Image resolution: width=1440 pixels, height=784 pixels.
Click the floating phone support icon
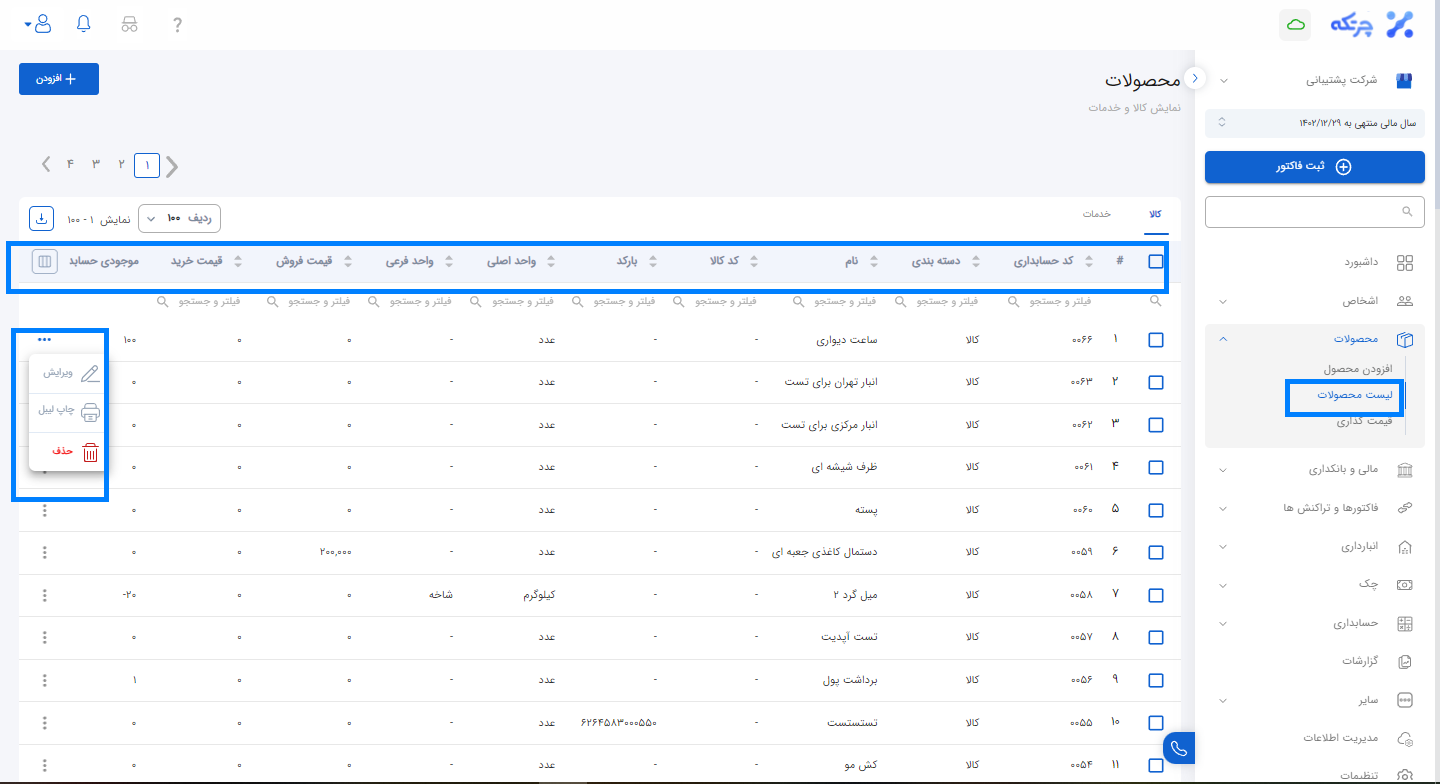[x=1179, y=749]
